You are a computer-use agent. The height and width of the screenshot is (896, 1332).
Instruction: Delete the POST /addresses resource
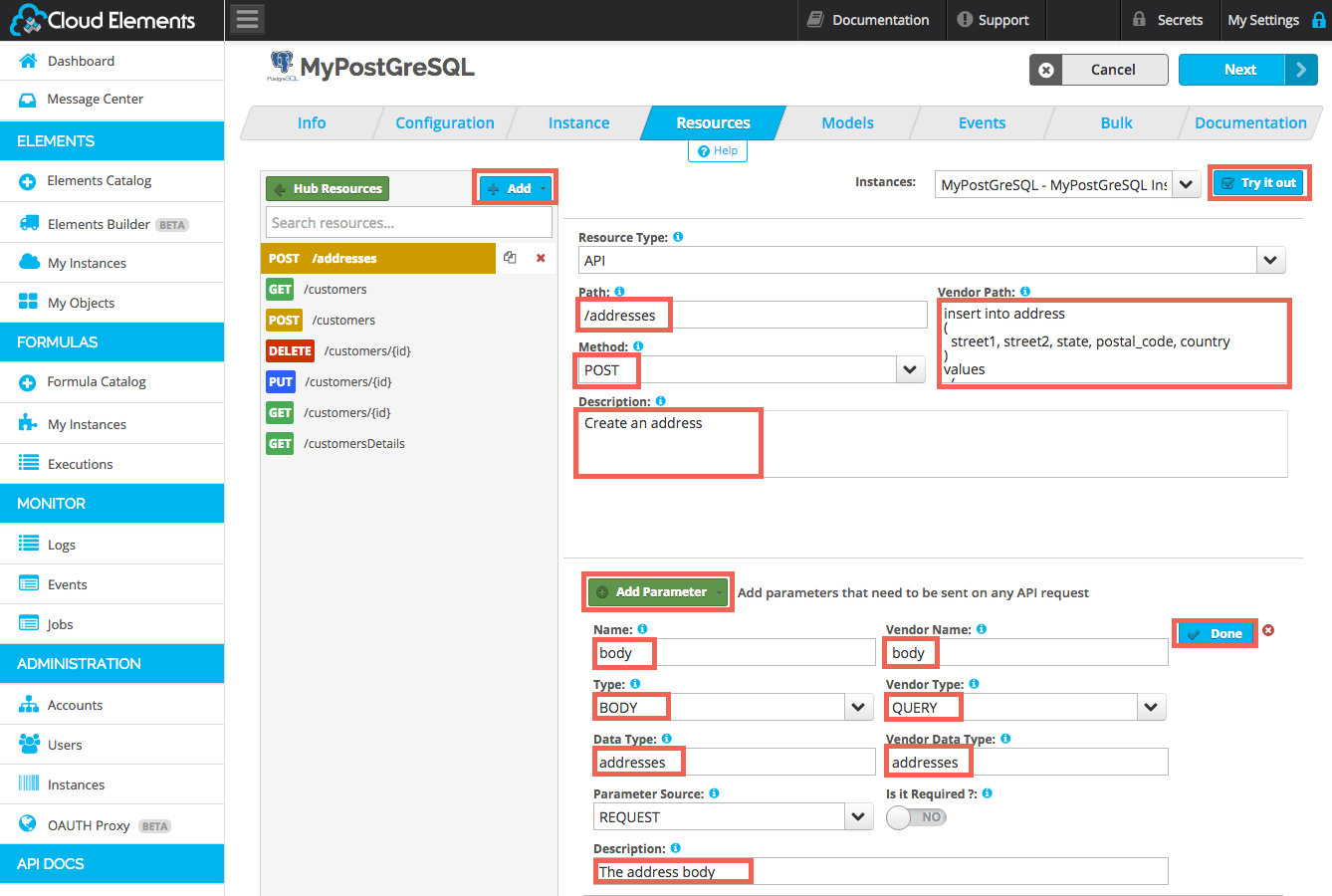pos(541,258)
